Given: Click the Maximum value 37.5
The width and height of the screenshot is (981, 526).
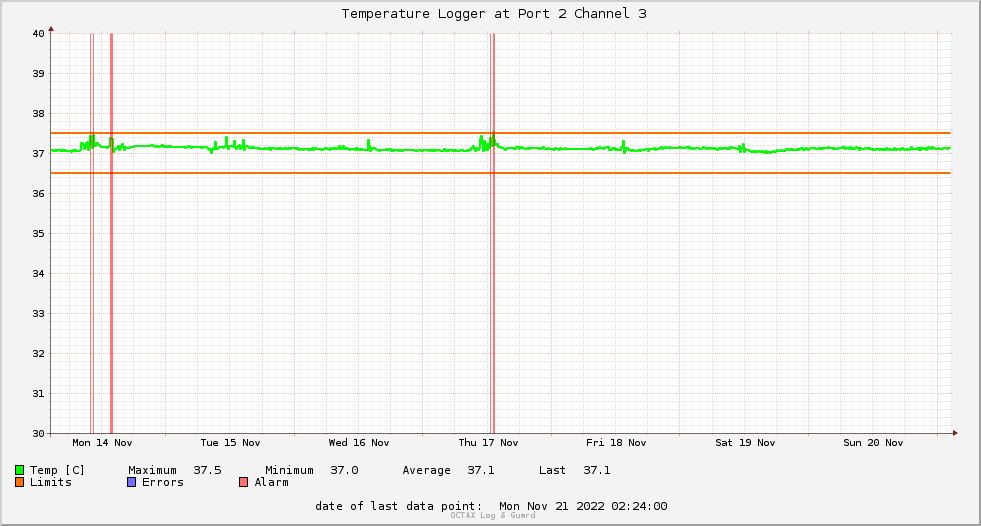Looking at the screenshot, I should [x=207, y=470].
